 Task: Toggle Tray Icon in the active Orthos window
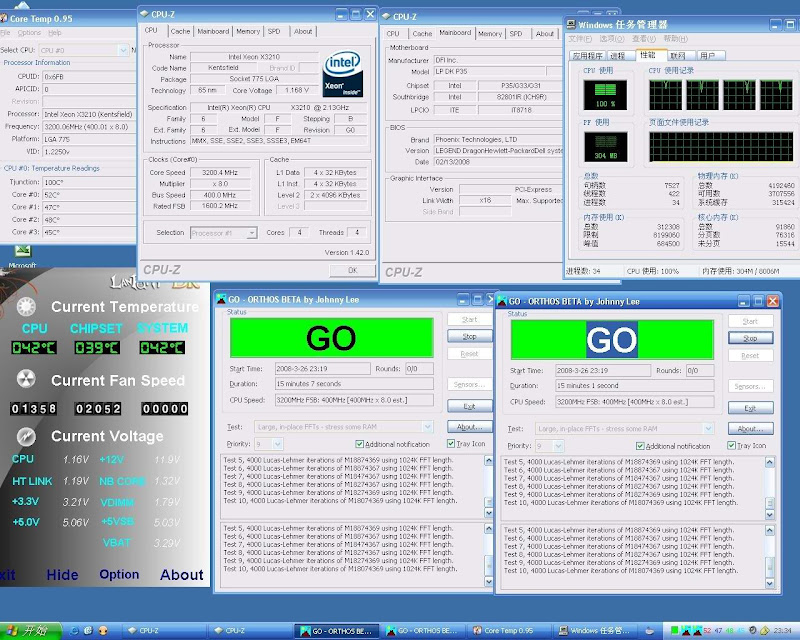click(732, 445)
